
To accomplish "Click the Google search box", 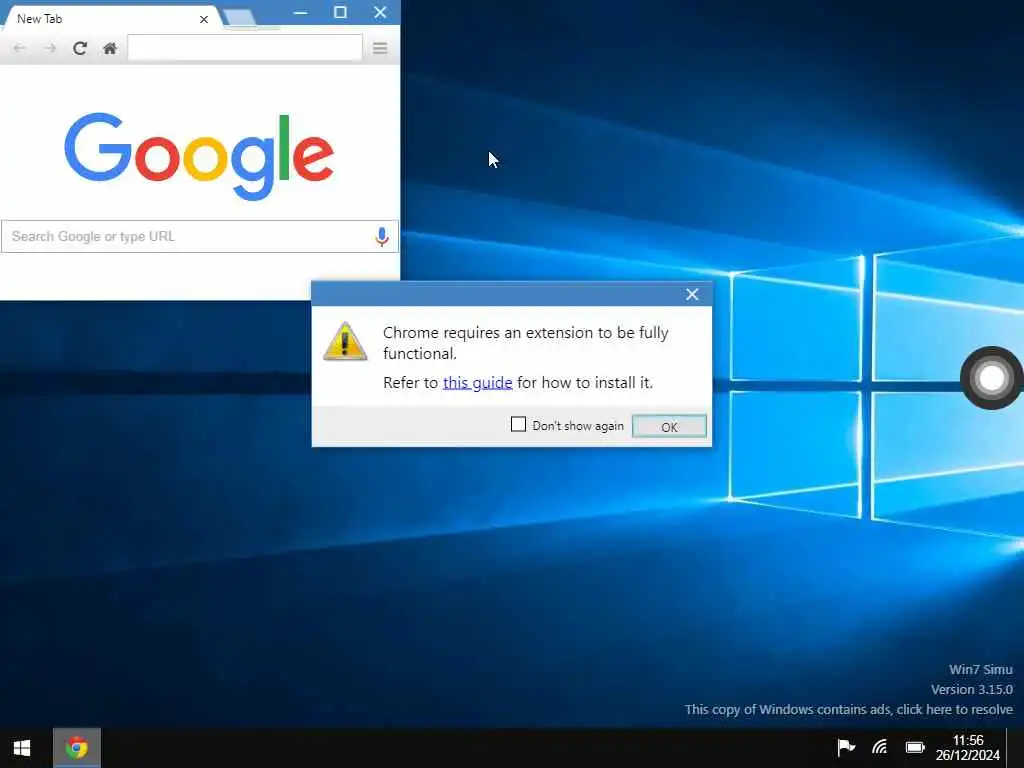I will point(199,236).
